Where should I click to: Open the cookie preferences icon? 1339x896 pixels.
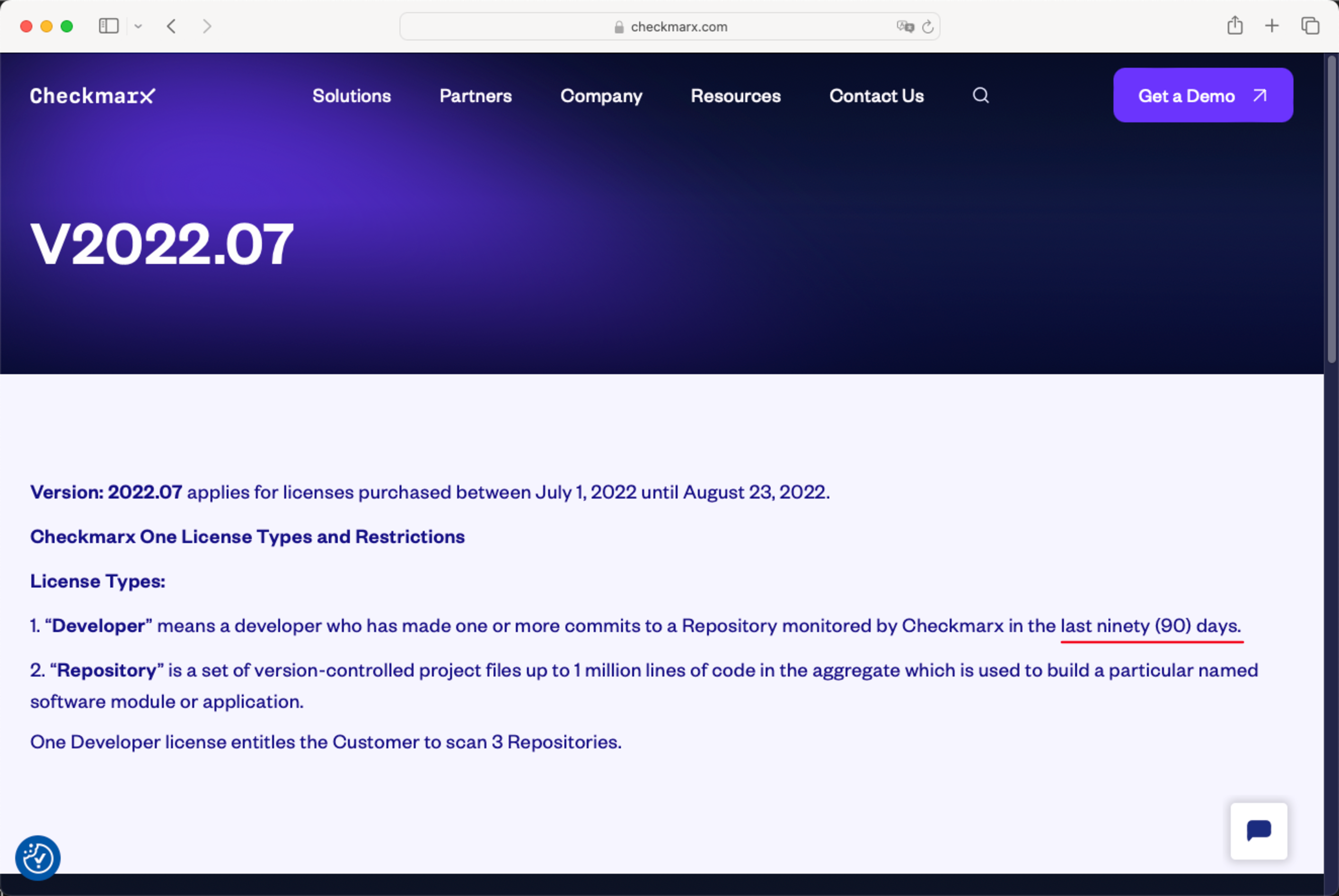coord(38,858)
